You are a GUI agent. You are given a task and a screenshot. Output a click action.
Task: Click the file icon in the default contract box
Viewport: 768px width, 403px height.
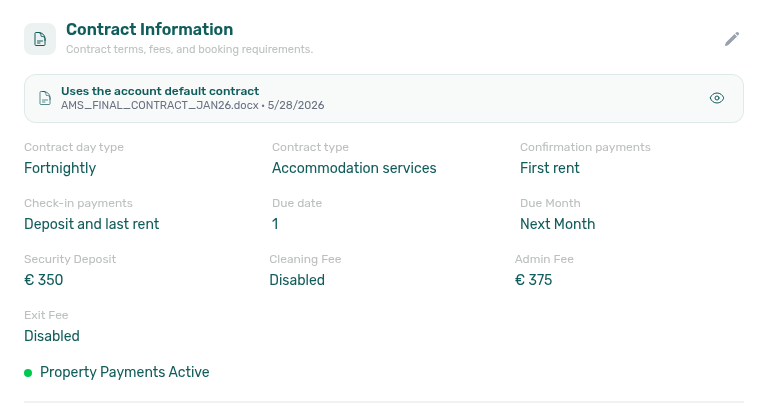[x=45, y=98]
